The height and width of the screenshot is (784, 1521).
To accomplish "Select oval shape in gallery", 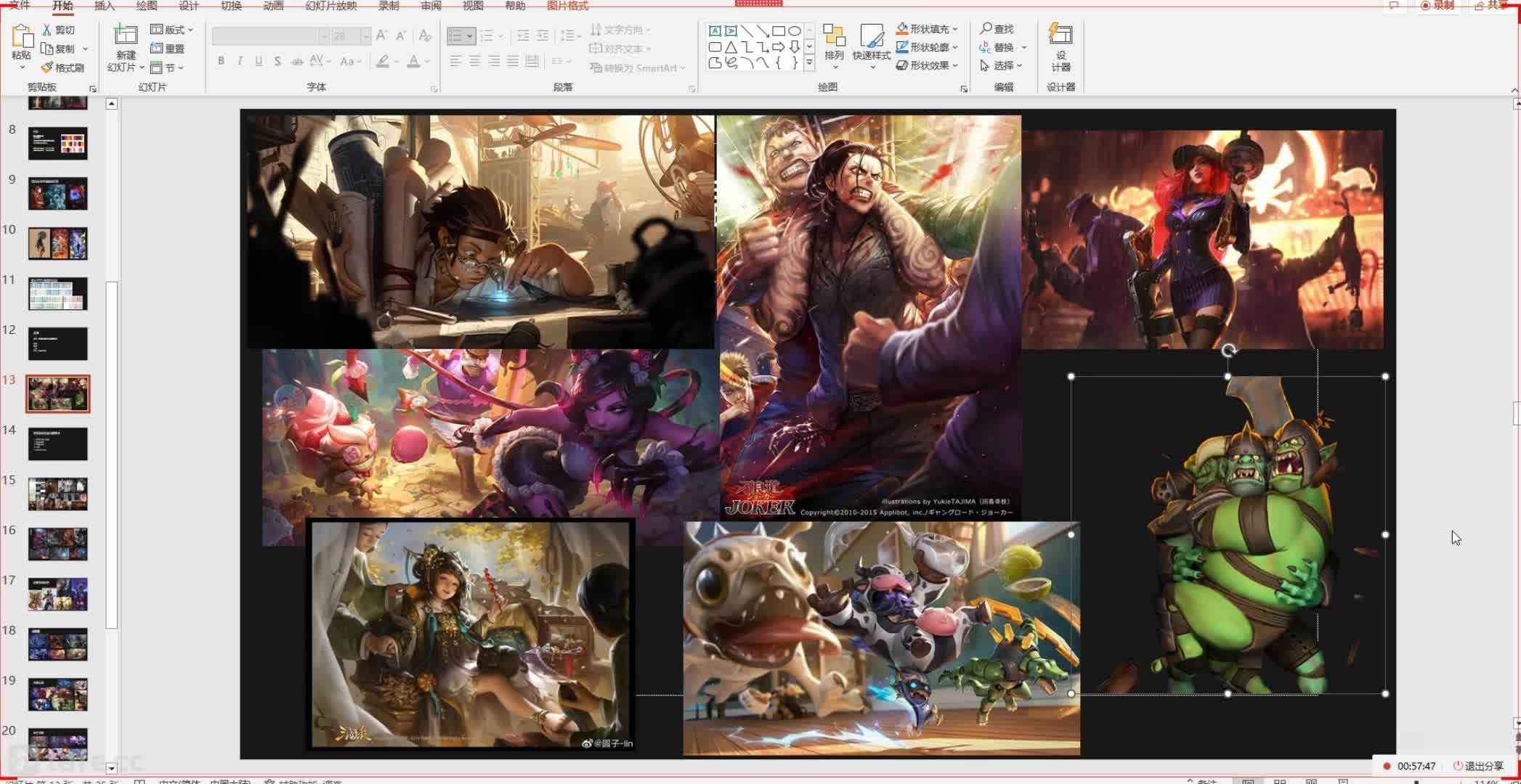I will [795, 30].
